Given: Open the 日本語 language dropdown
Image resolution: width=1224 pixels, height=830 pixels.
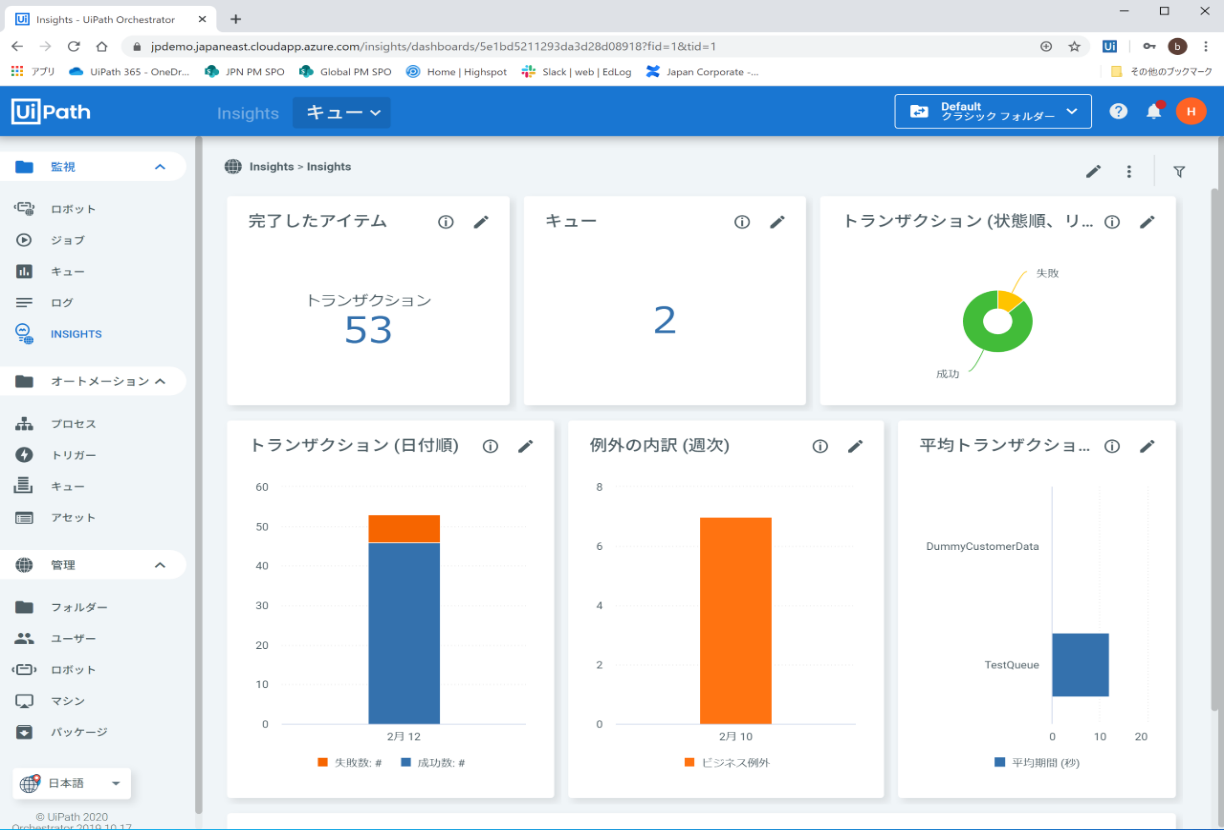Looking at the screenshot, I should pos(72,784).
